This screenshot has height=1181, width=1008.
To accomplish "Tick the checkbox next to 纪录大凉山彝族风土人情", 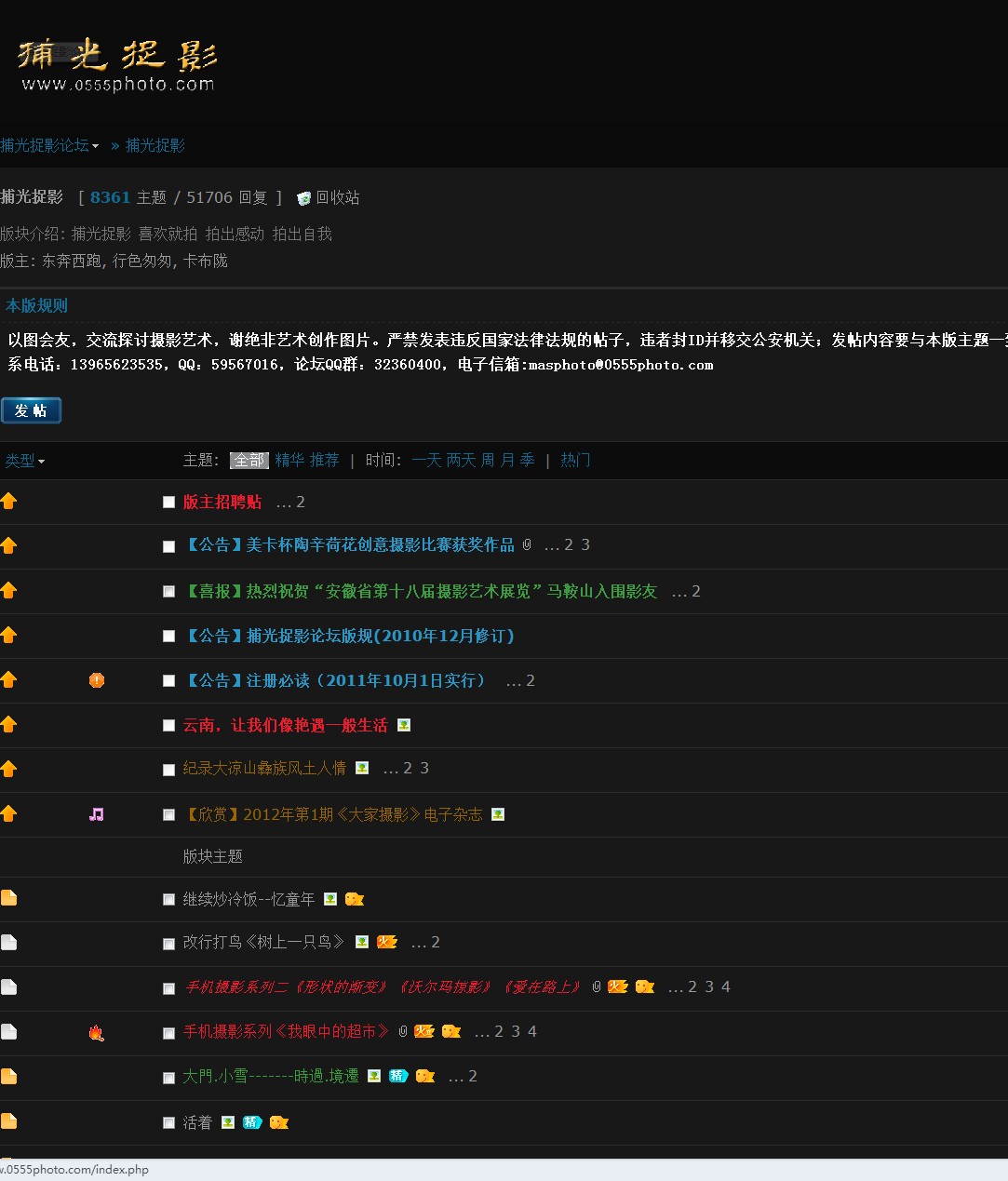I will (x=168, y=770).
